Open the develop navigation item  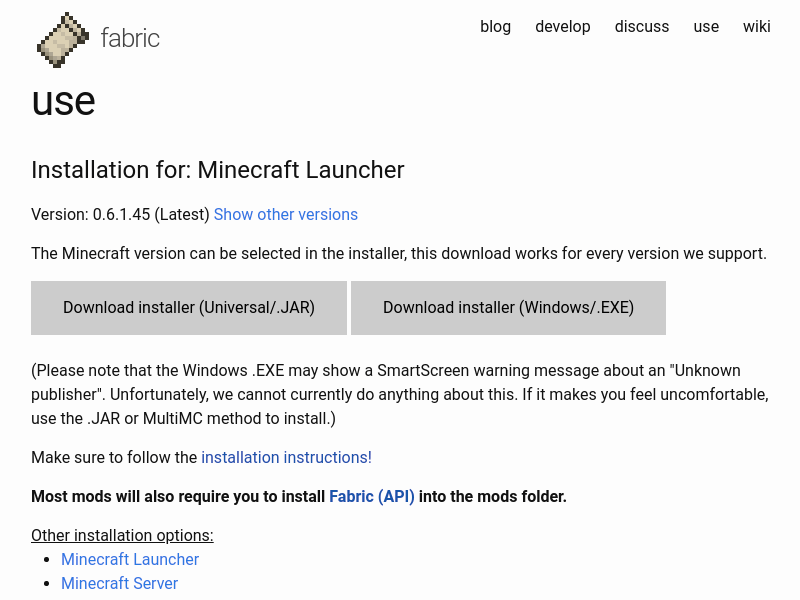[x=563, y=27]
